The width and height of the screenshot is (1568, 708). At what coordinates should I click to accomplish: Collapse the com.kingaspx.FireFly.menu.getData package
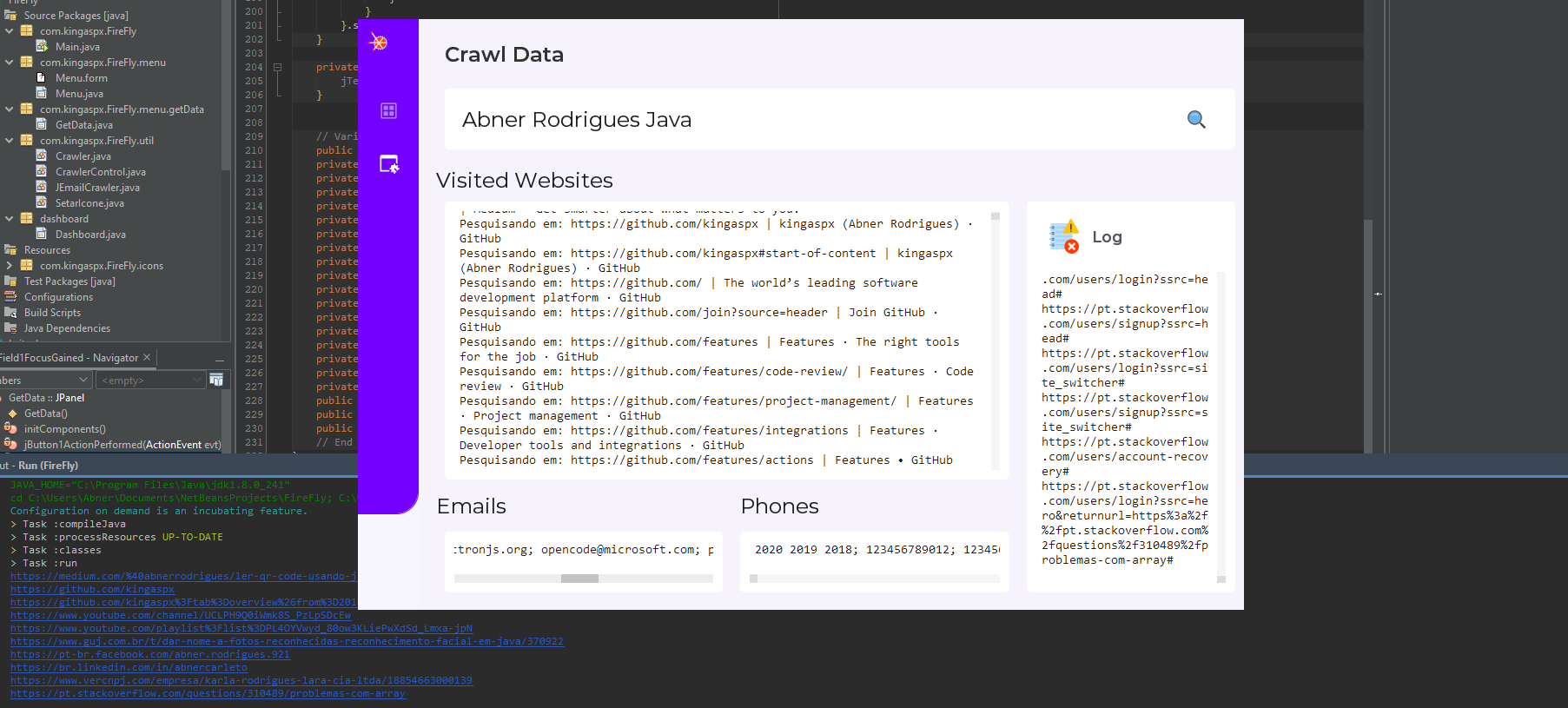tap(9, 109)
